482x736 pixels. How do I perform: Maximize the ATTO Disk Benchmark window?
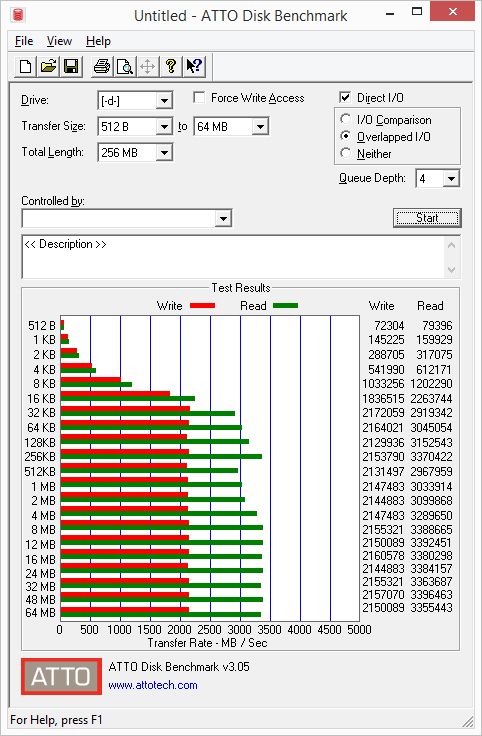pos(417,12)
